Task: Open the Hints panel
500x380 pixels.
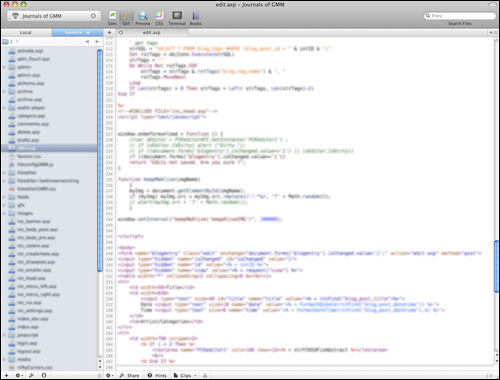Action: tap(157, 375)
